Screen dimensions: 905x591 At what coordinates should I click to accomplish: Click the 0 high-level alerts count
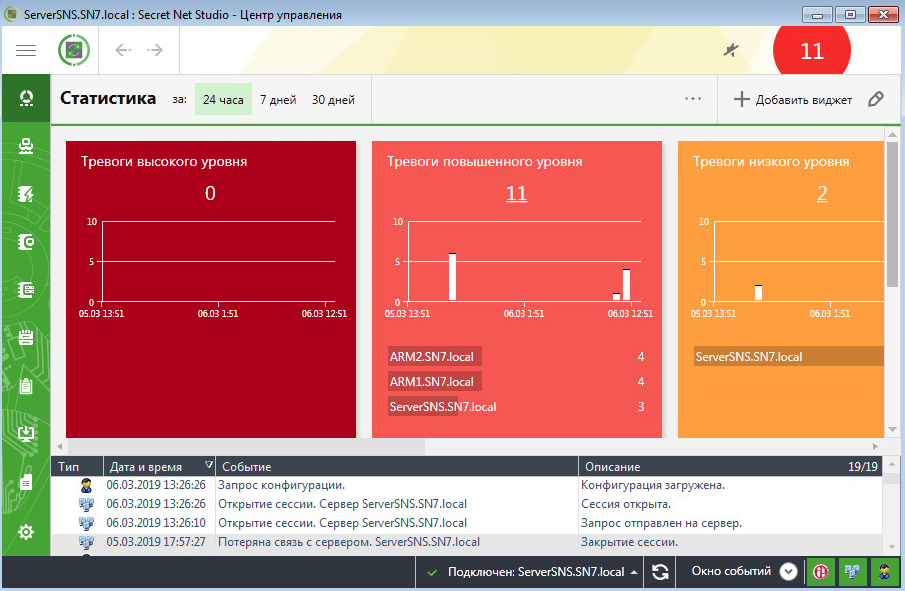tap(210, 193)
